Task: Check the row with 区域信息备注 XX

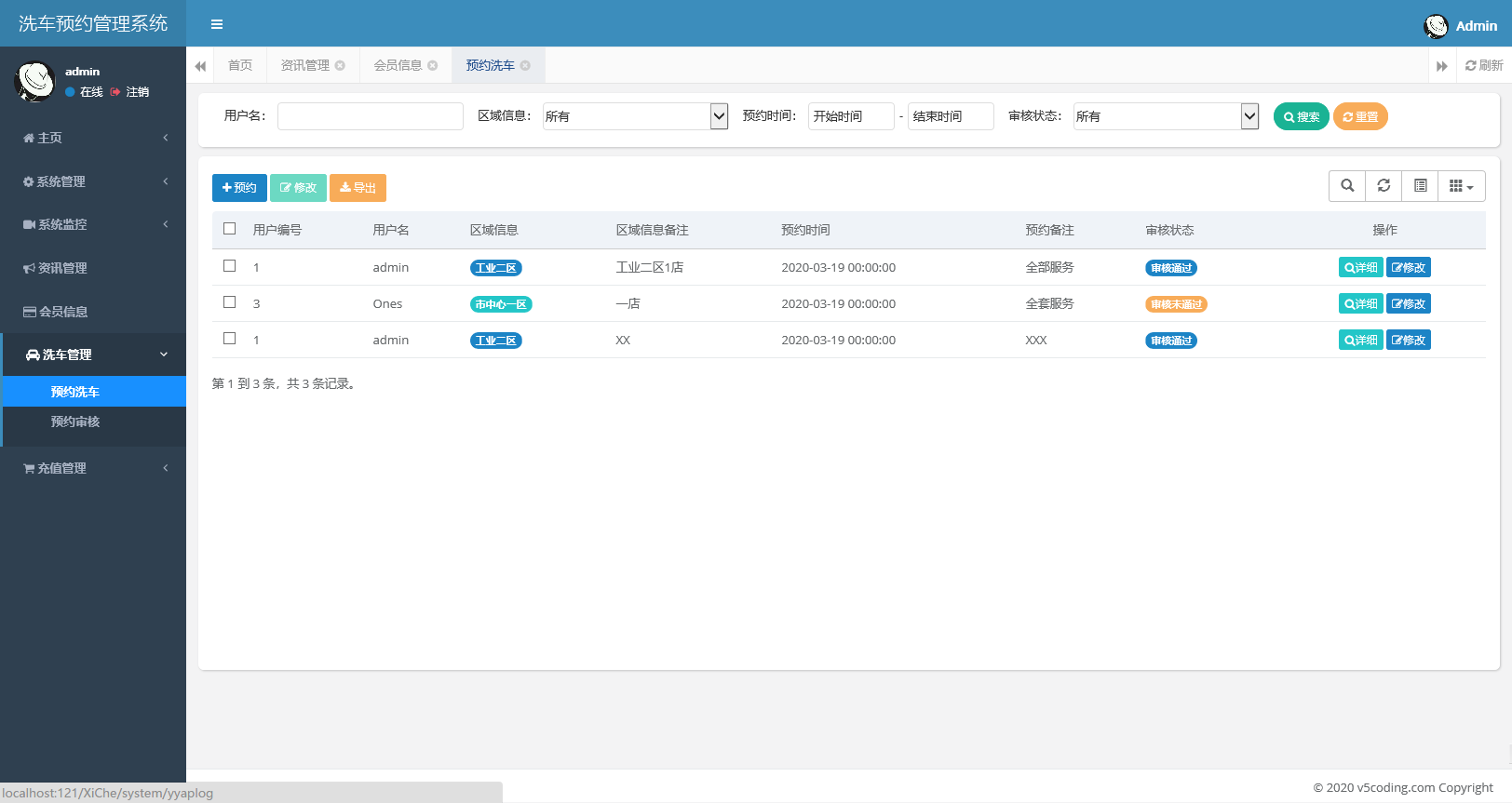Action: (x=230, y=339)
